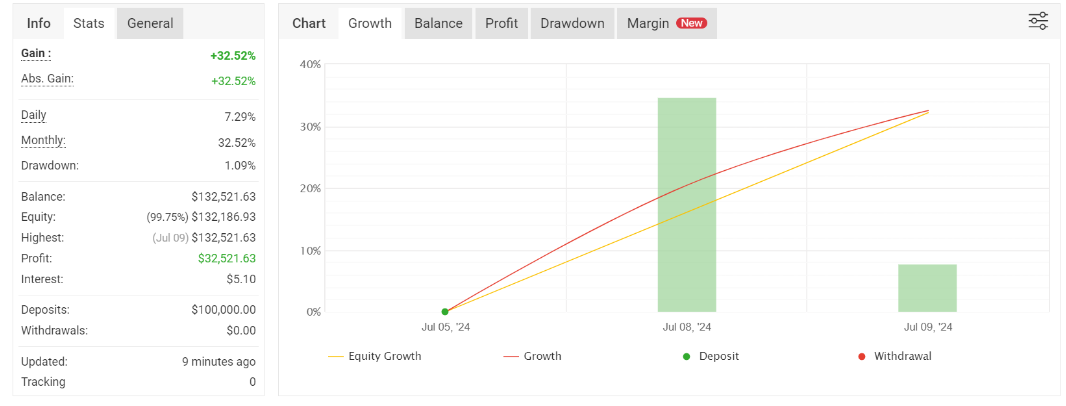Open the chart settings sliders icon

coord(1038,21)
